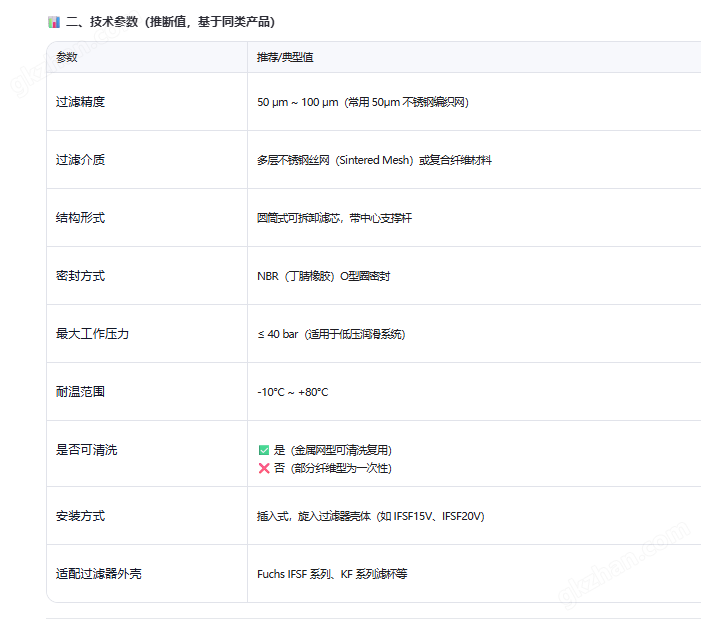Click the red cross icon before 否

[264, 468]
